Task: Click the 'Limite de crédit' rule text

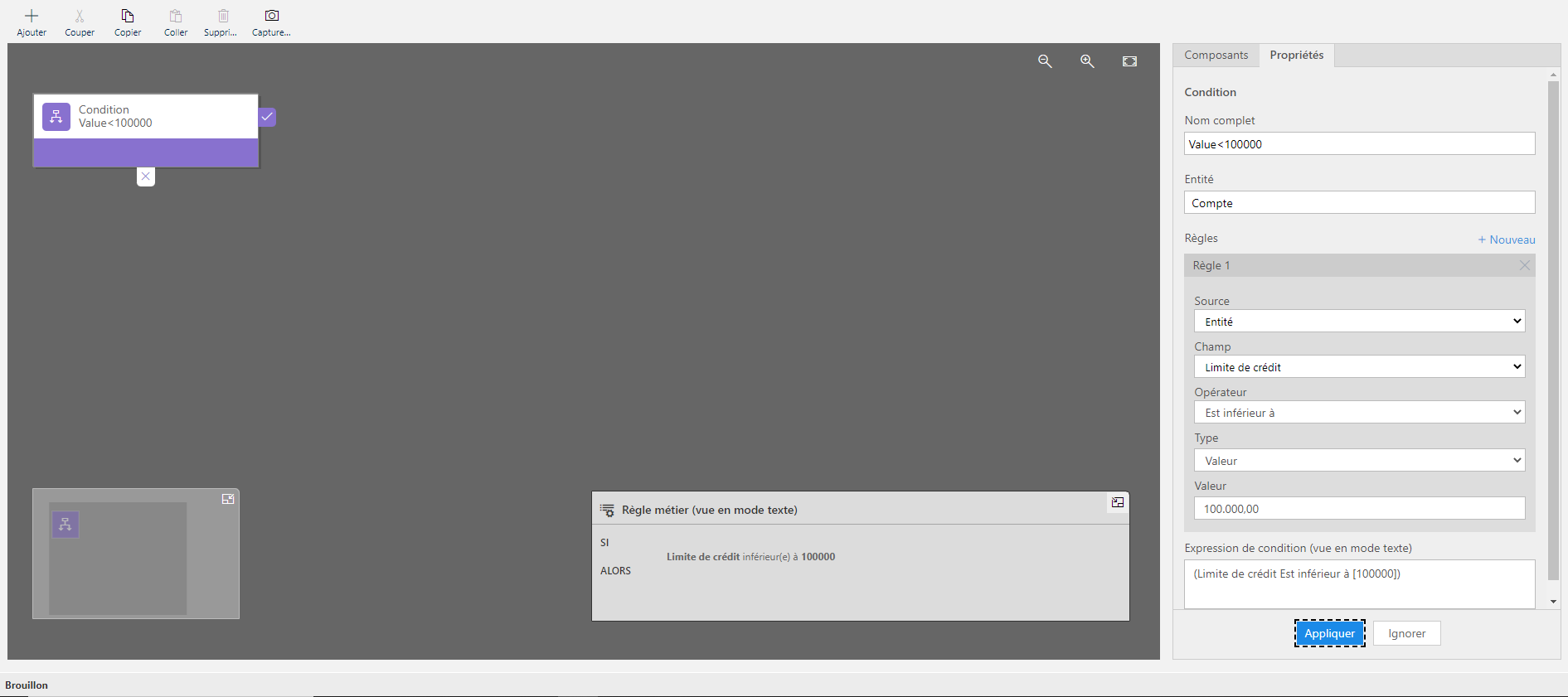Action: (x=702, y=557)
